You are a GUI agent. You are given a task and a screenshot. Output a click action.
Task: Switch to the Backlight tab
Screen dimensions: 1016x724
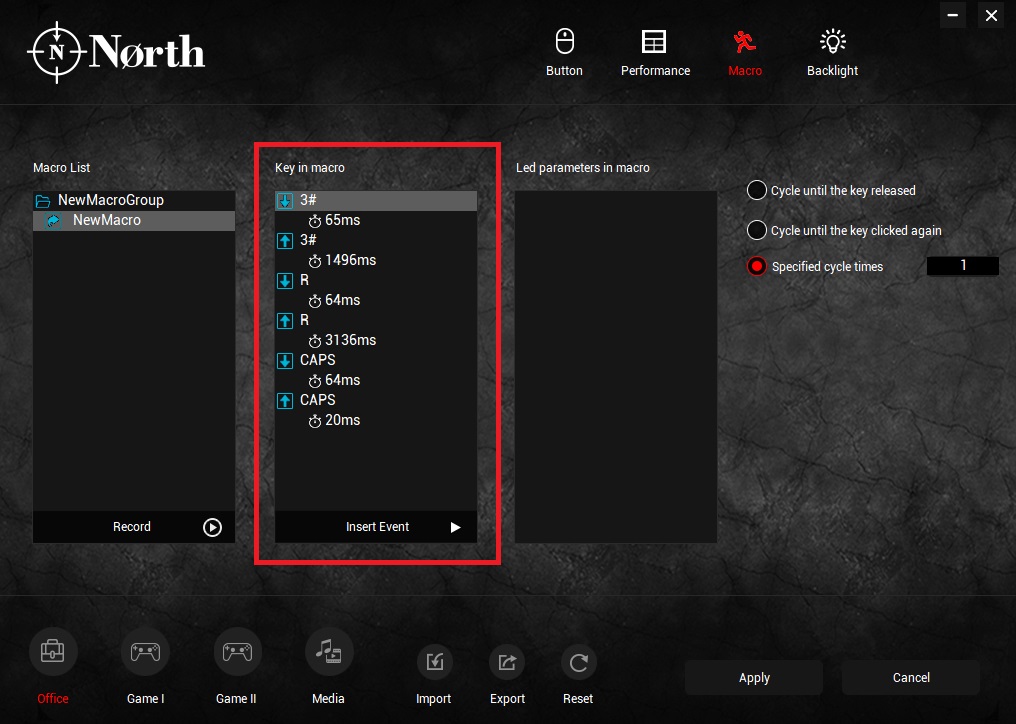coord(832,53)
